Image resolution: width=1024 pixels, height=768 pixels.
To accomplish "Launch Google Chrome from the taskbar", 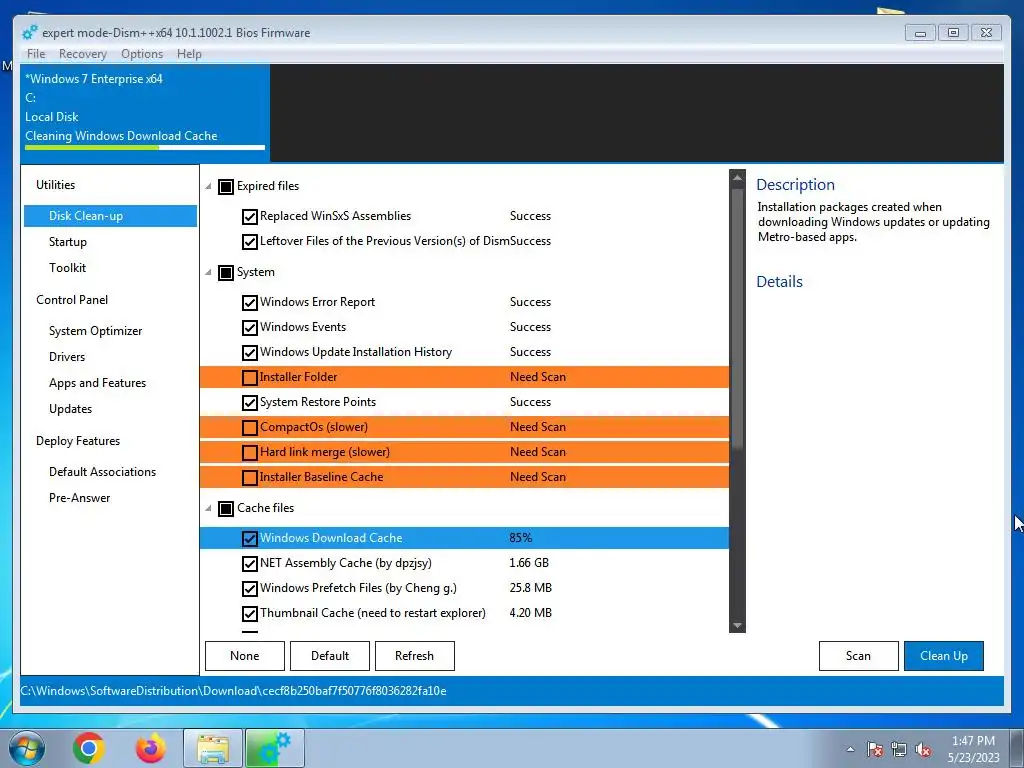I will [x=89, y=748].
